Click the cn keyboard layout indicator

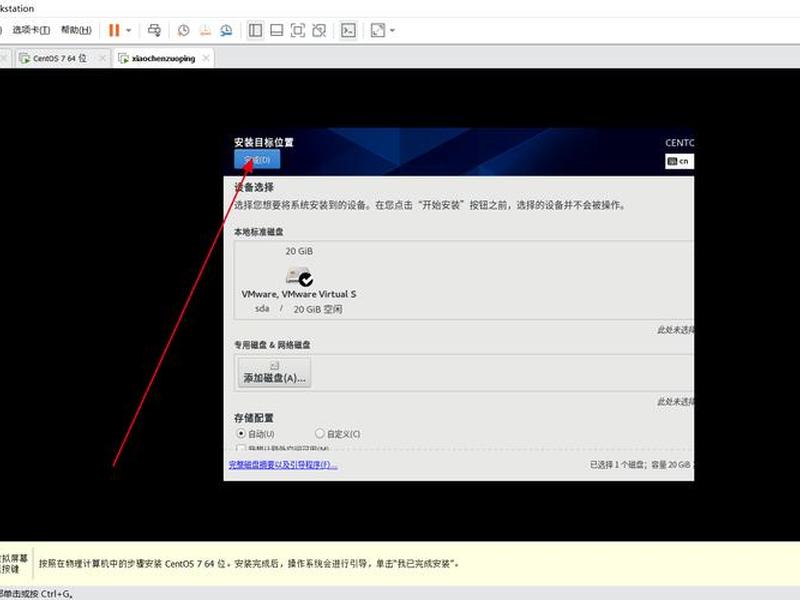(x=679, y=161)
